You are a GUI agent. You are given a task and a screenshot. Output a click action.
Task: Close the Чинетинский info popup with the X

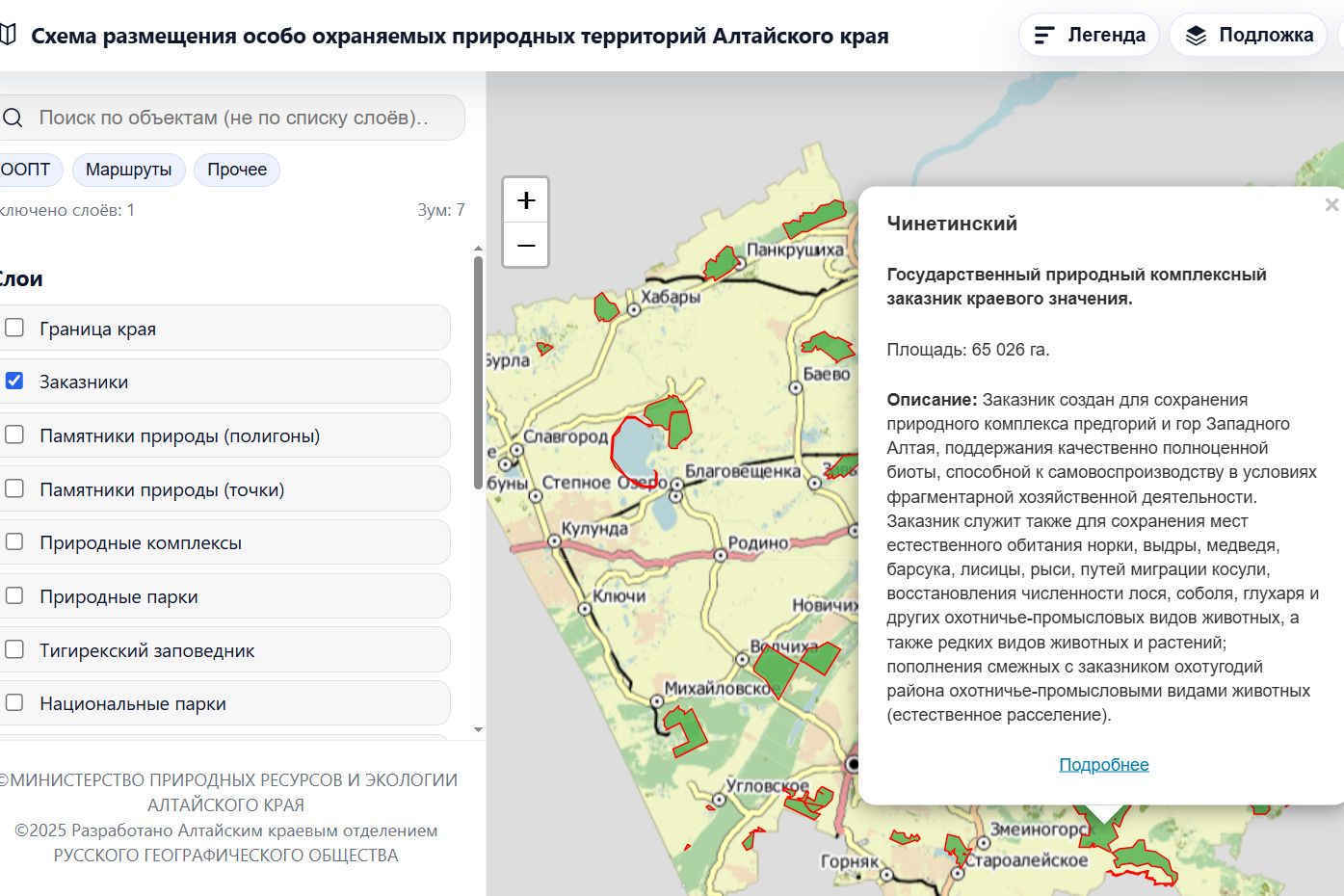point(1331,204)
